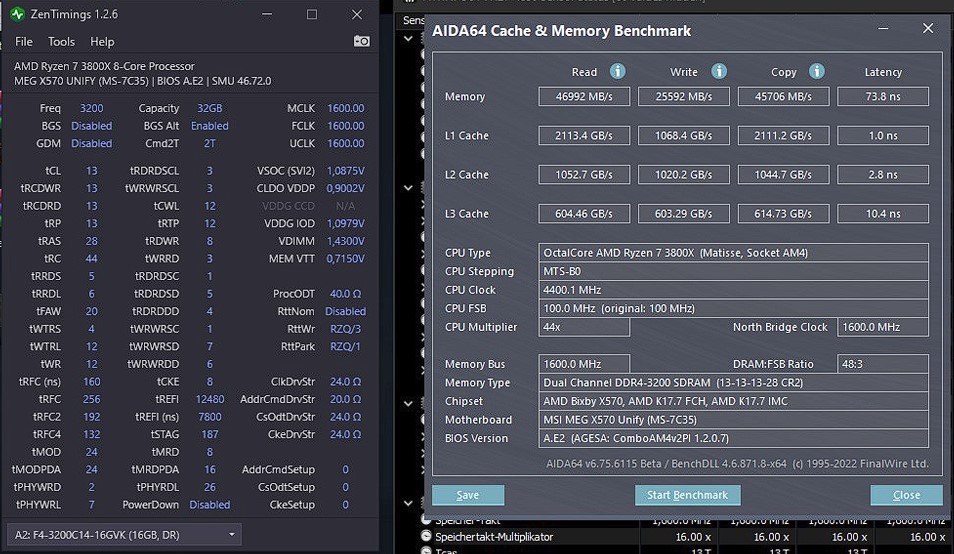
Task: Click the ZenTimings app logo icon
Action: pos(18,14)
